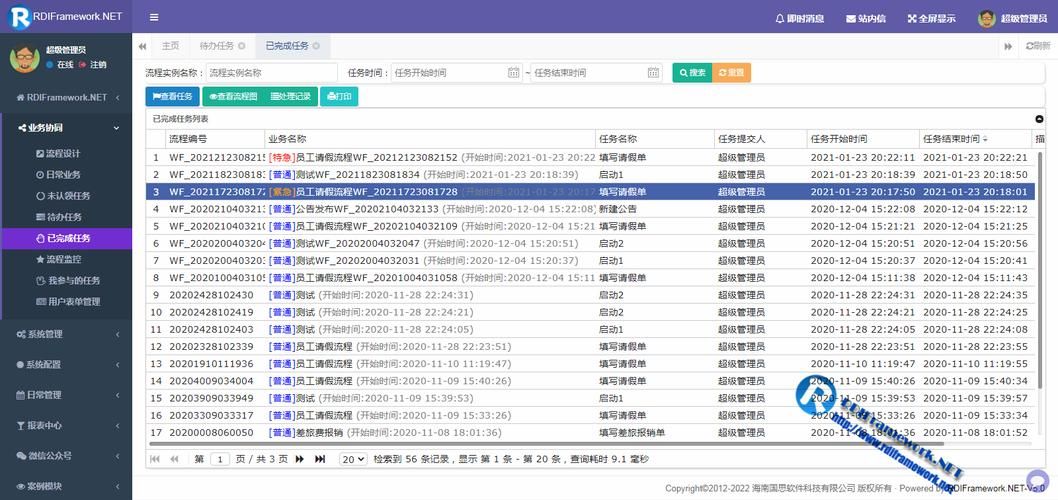Open page size dropdown showing 20
The width and height of the screenshot is (1058, 500).
pos(353,459)
